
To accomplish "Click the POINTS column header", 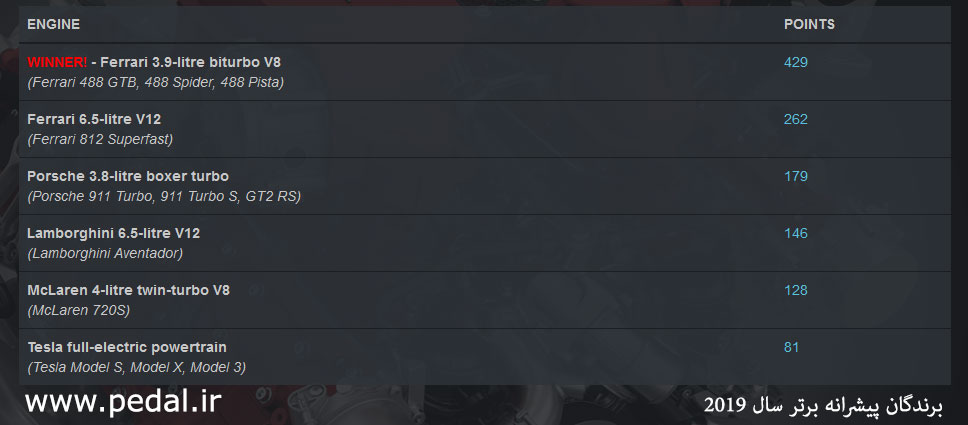I will 809,25.
